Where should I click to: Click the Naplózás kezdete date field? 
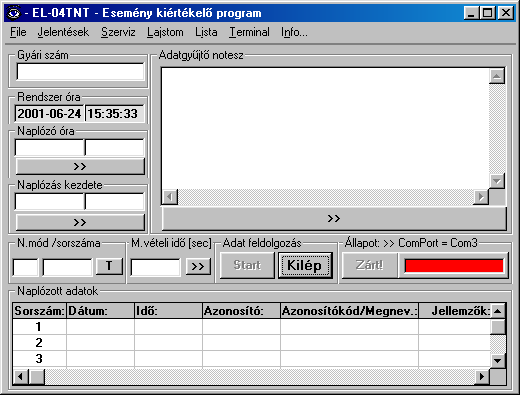(x=49, y=202)
